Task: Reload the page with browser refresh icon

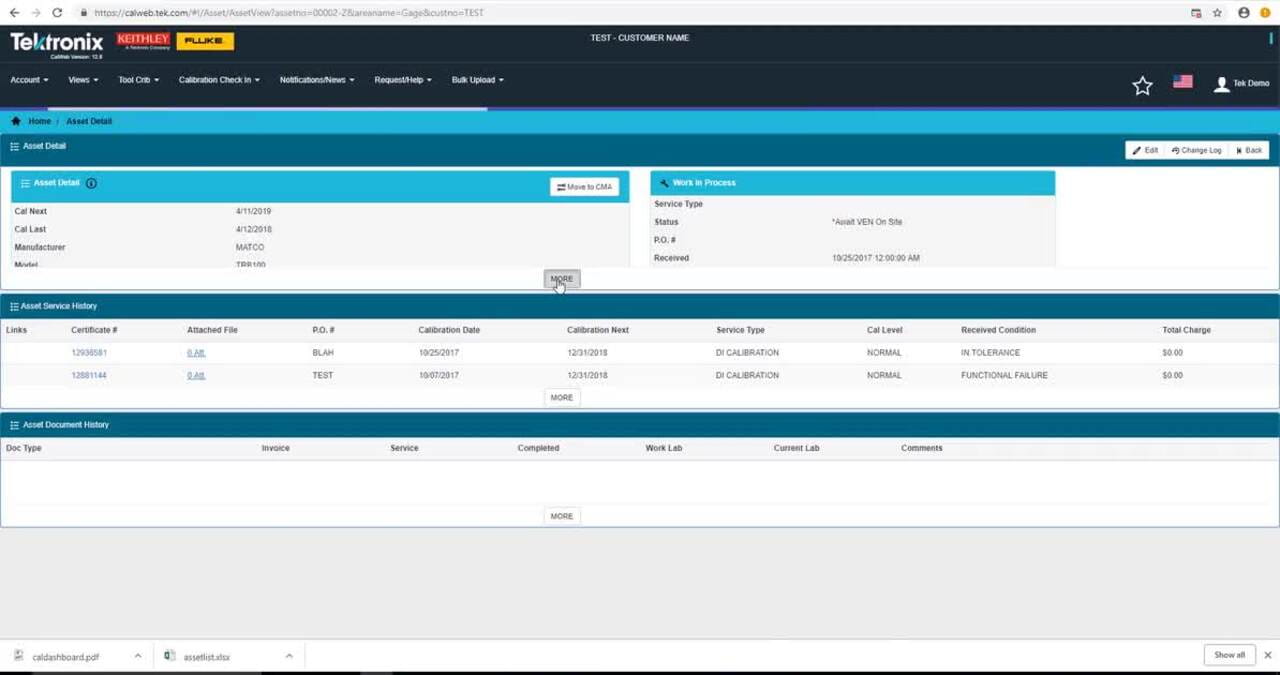Action: pyautogui.click(x=57, y=13)
